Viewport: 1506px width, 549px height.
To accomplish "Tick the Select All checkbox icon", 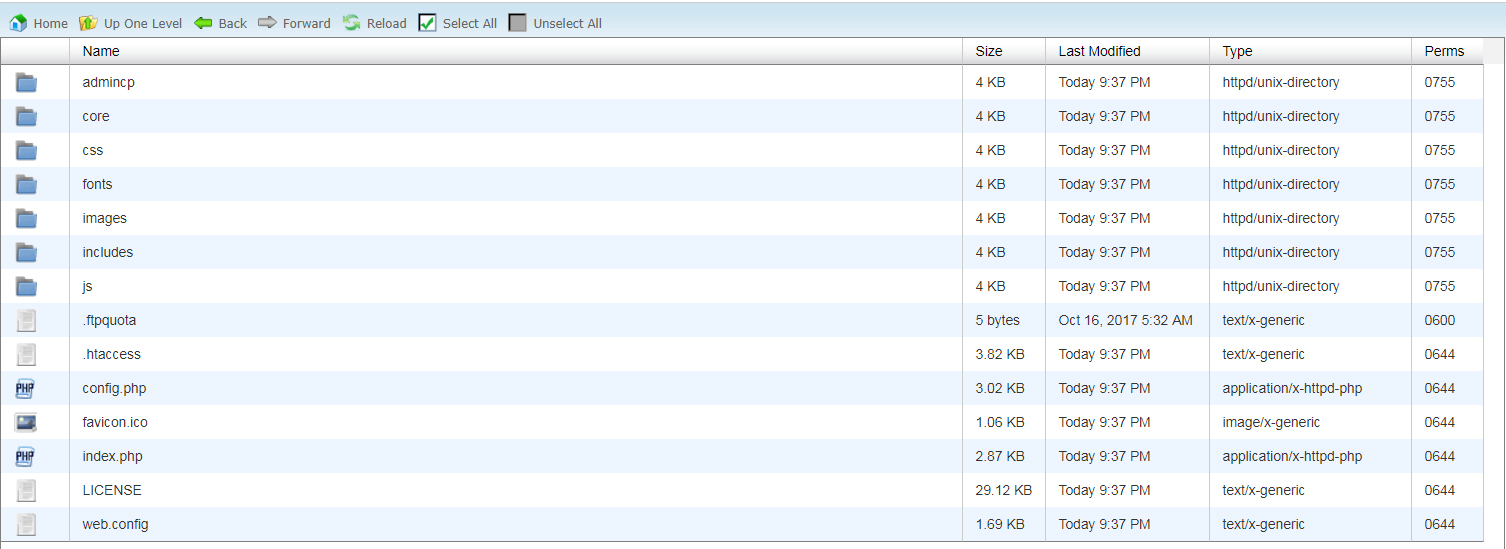I will coord(427,23).
